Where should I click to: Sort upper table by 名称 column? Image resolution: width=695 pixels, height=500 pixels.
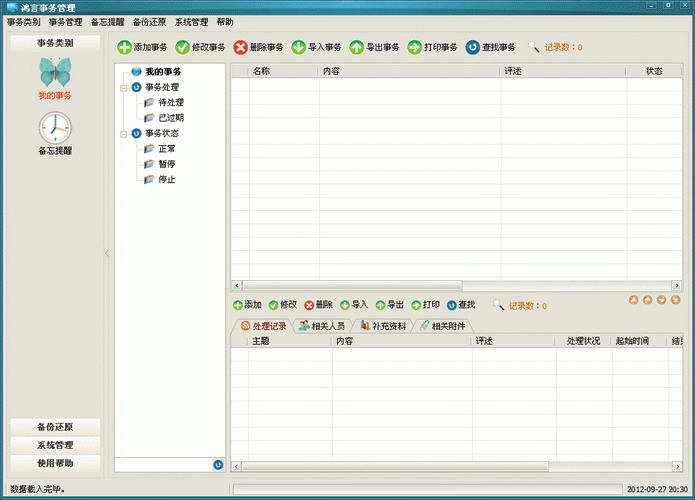coord(284,71)
